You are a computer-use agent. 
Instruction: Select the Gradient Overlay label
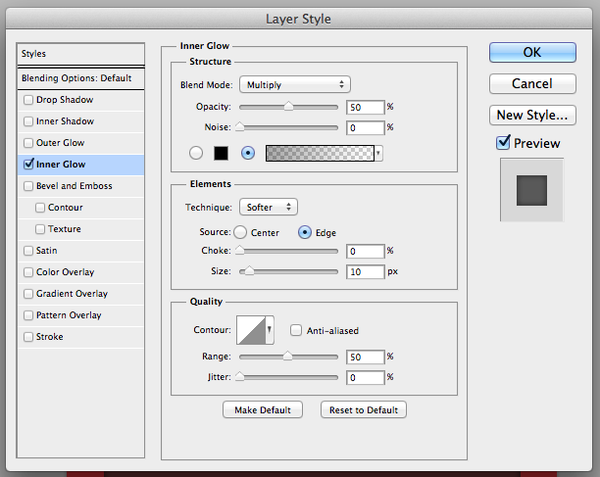[72, 294]
